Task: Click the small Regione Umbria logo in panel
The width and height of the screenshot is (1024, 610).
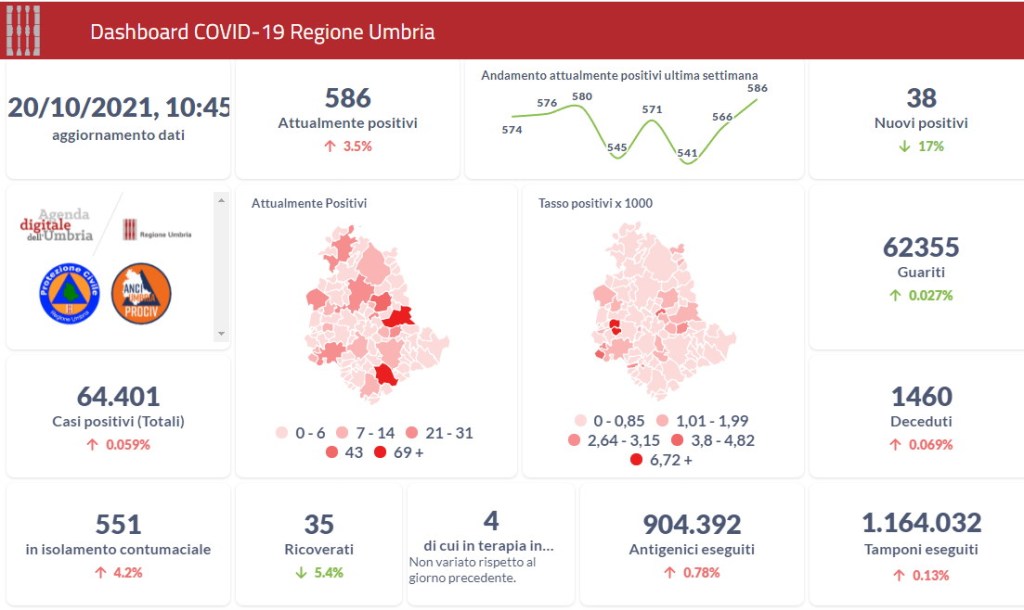Action: tap(157, 230)
